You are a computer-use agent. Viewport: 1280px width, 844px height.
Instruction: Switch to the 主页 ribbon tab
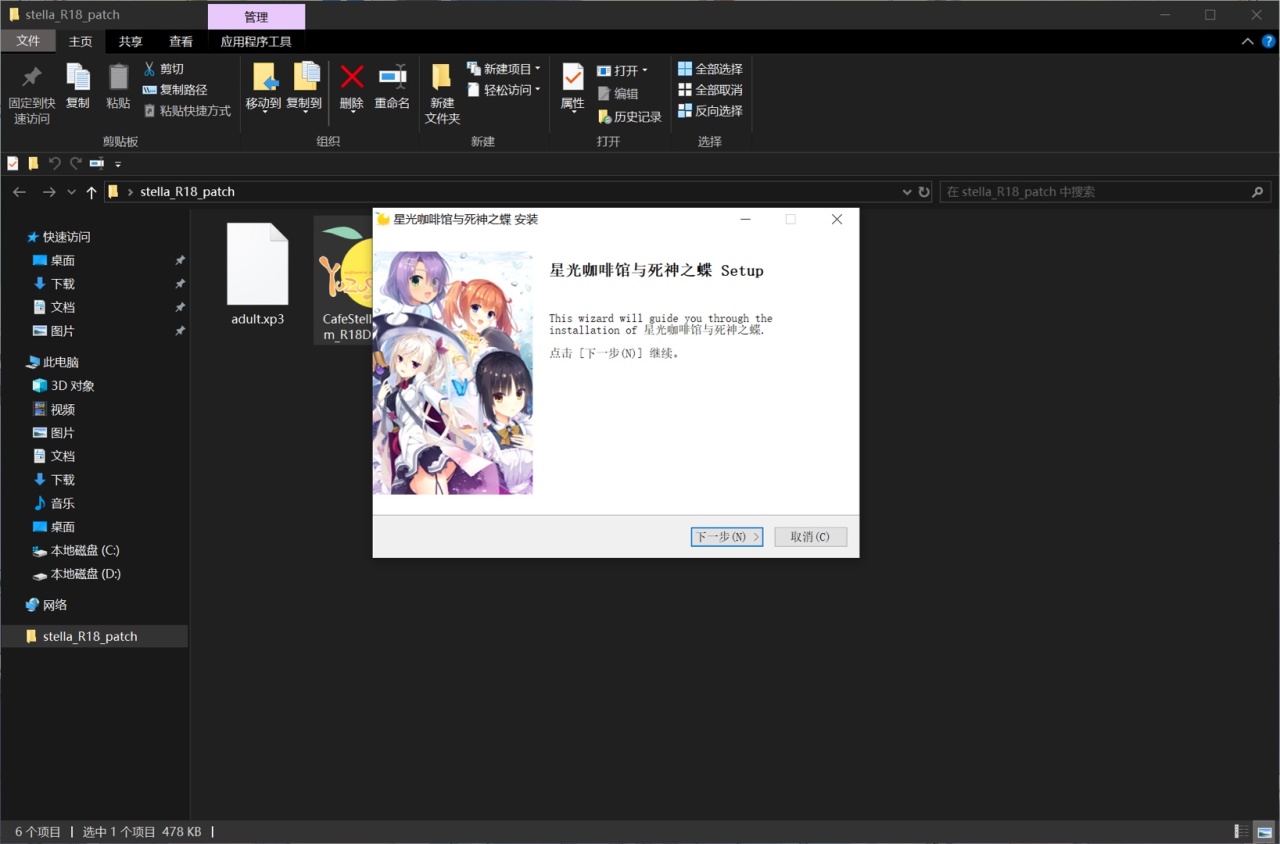tap(80, 41)
